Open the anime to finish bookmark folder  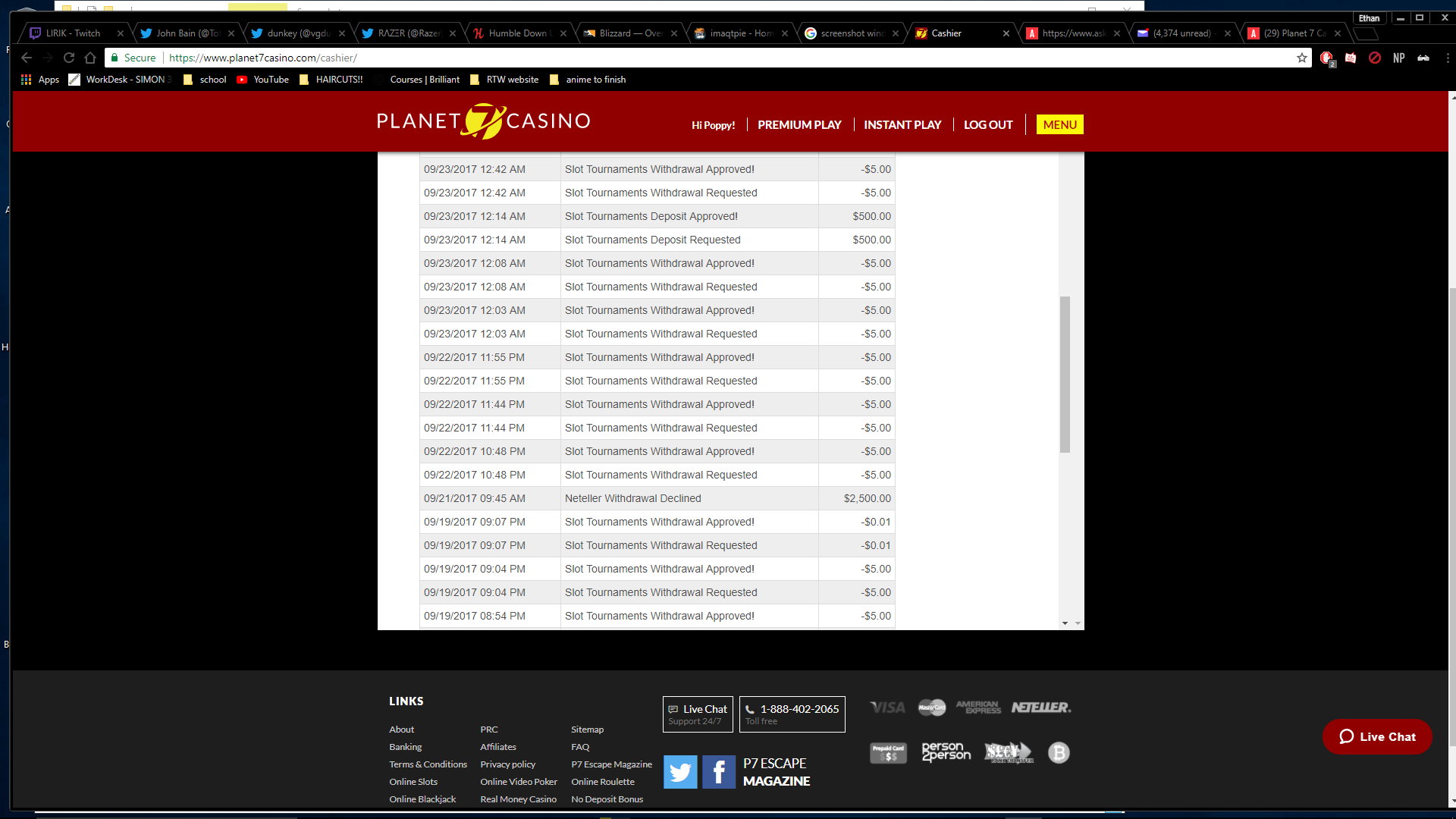pos(588,80)
